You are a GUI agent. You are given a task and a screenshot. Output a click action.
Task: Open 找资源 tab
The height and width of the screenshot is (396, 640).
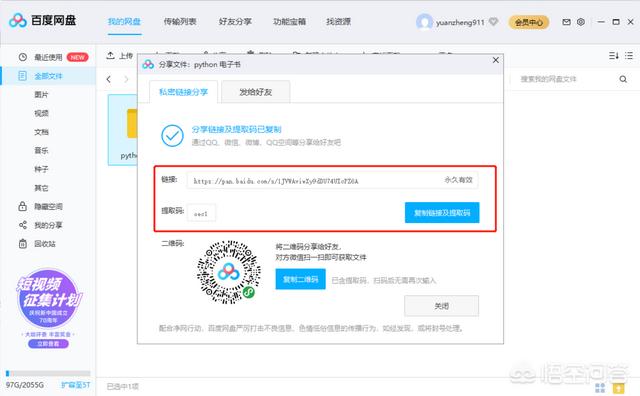(x=338, y=22)
